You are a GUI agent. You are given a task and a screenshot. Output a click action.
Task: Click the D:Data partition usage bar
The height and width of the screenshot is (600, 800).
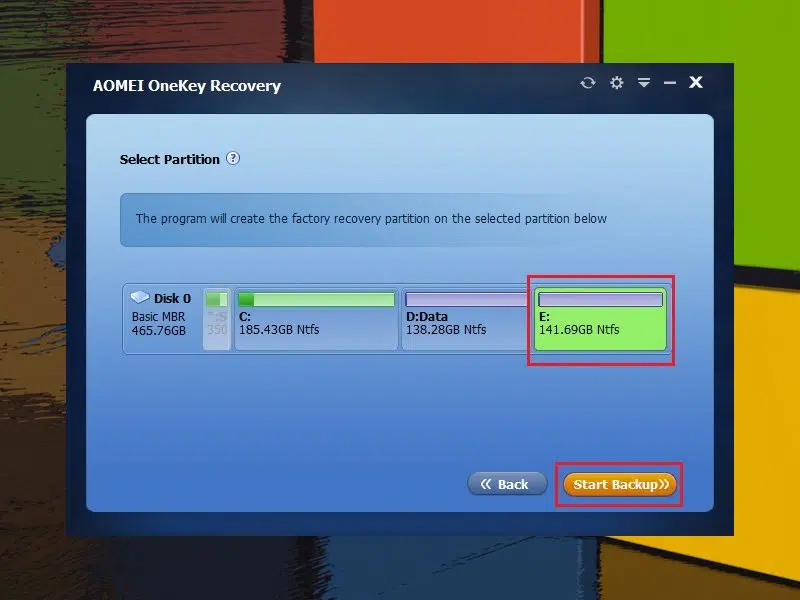tap(466, 299)
